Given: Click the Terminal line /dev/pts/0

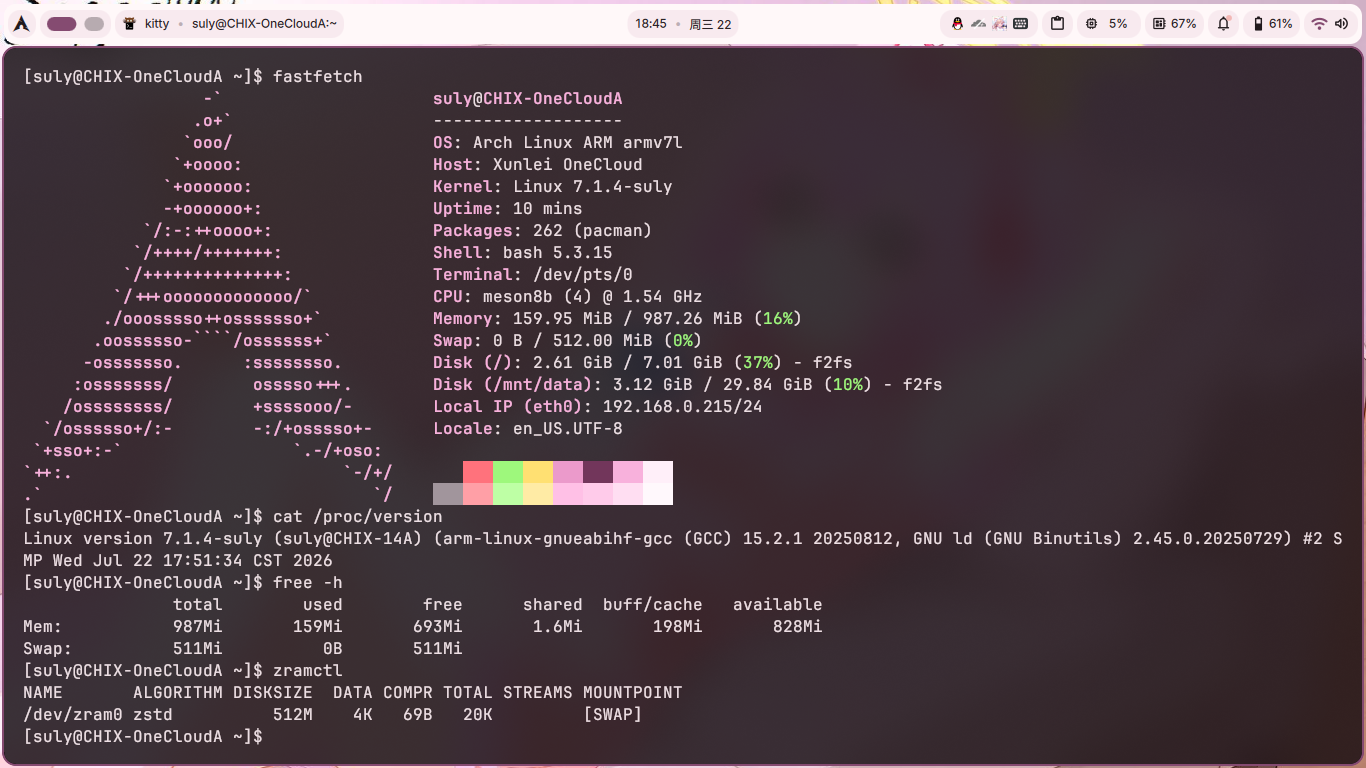Looking at the screenshot, I should pos(533,275).
